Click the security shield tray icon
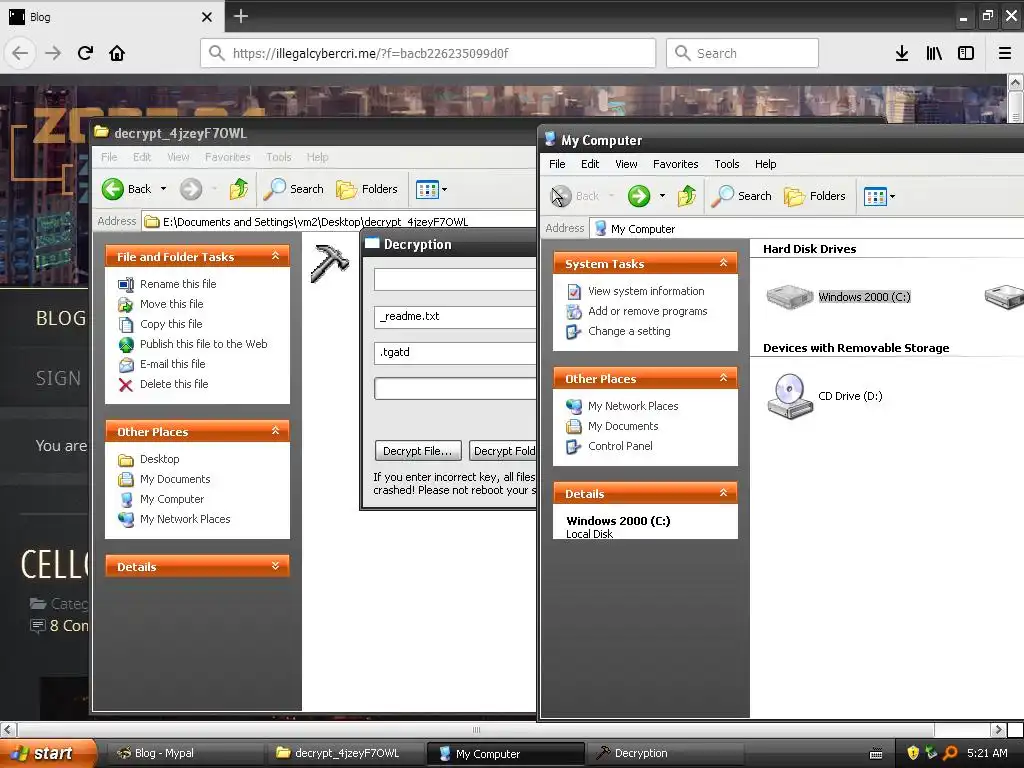 (913, 753)
